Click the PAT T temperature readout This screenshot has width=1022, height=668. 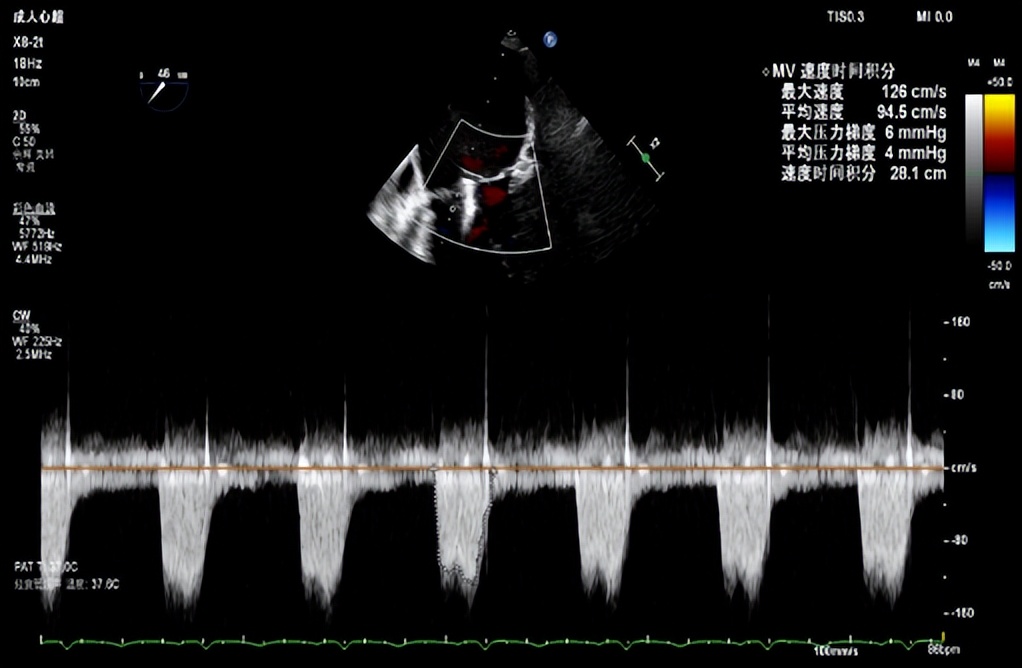pyautogui.click(x=46, y=567)
